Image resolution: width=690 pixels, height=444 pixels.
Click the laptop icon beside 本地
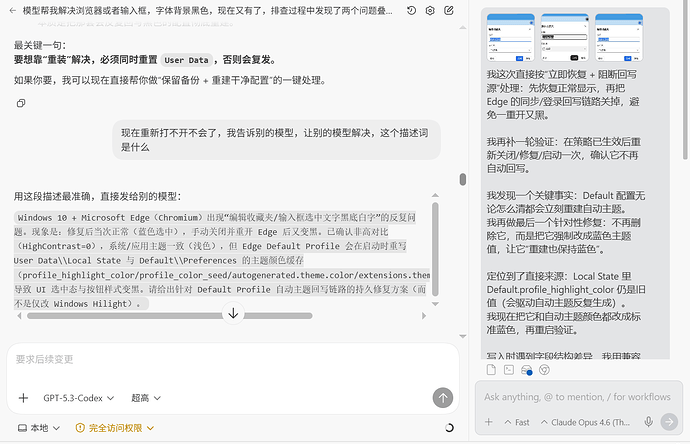[x=22, y=428]
